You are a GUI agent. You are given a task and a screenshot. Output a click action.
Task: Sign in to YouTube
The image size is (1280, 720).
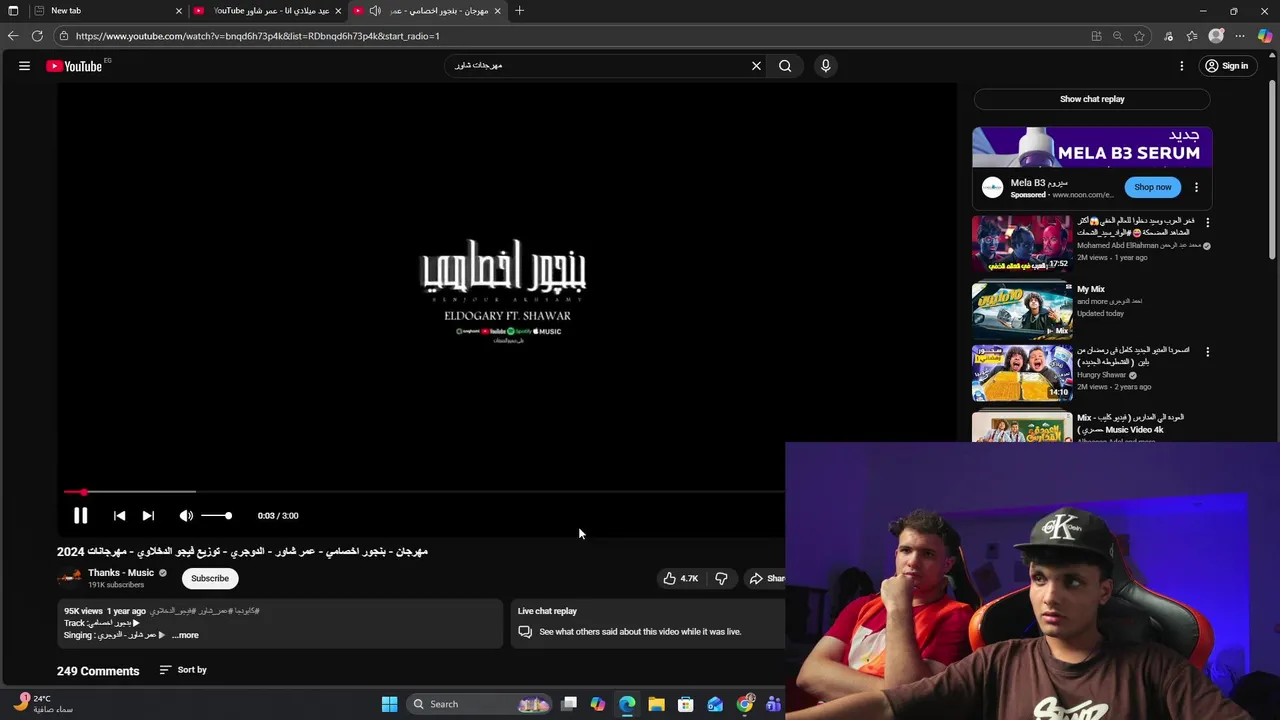coord(1227,66)
